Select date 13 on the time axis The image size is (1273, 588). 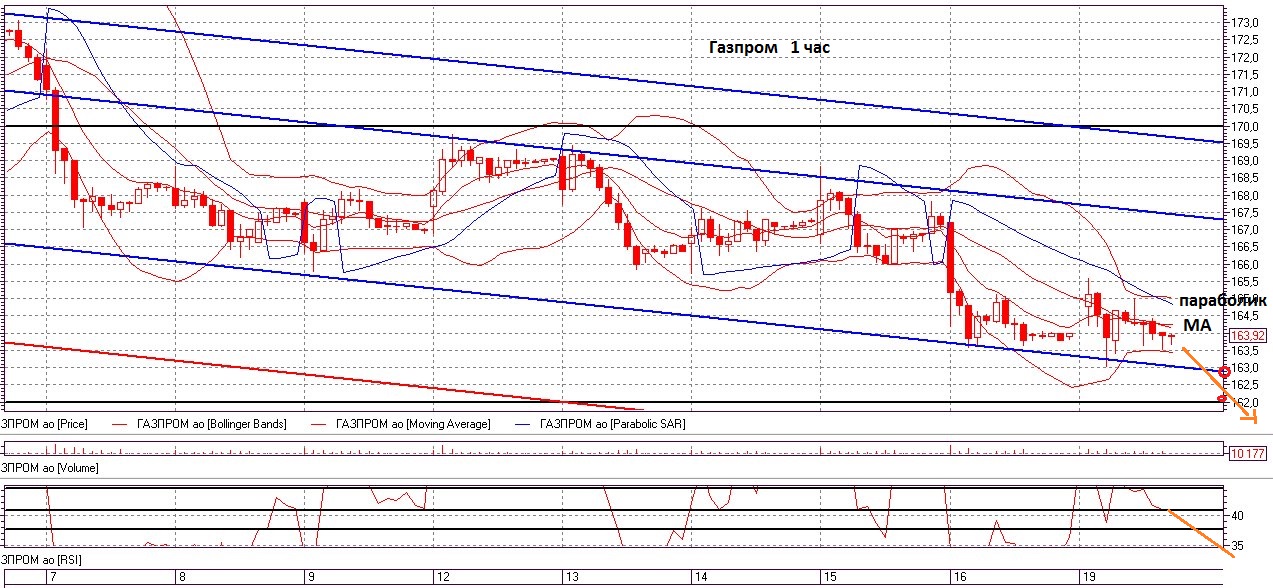coord(572,578)
